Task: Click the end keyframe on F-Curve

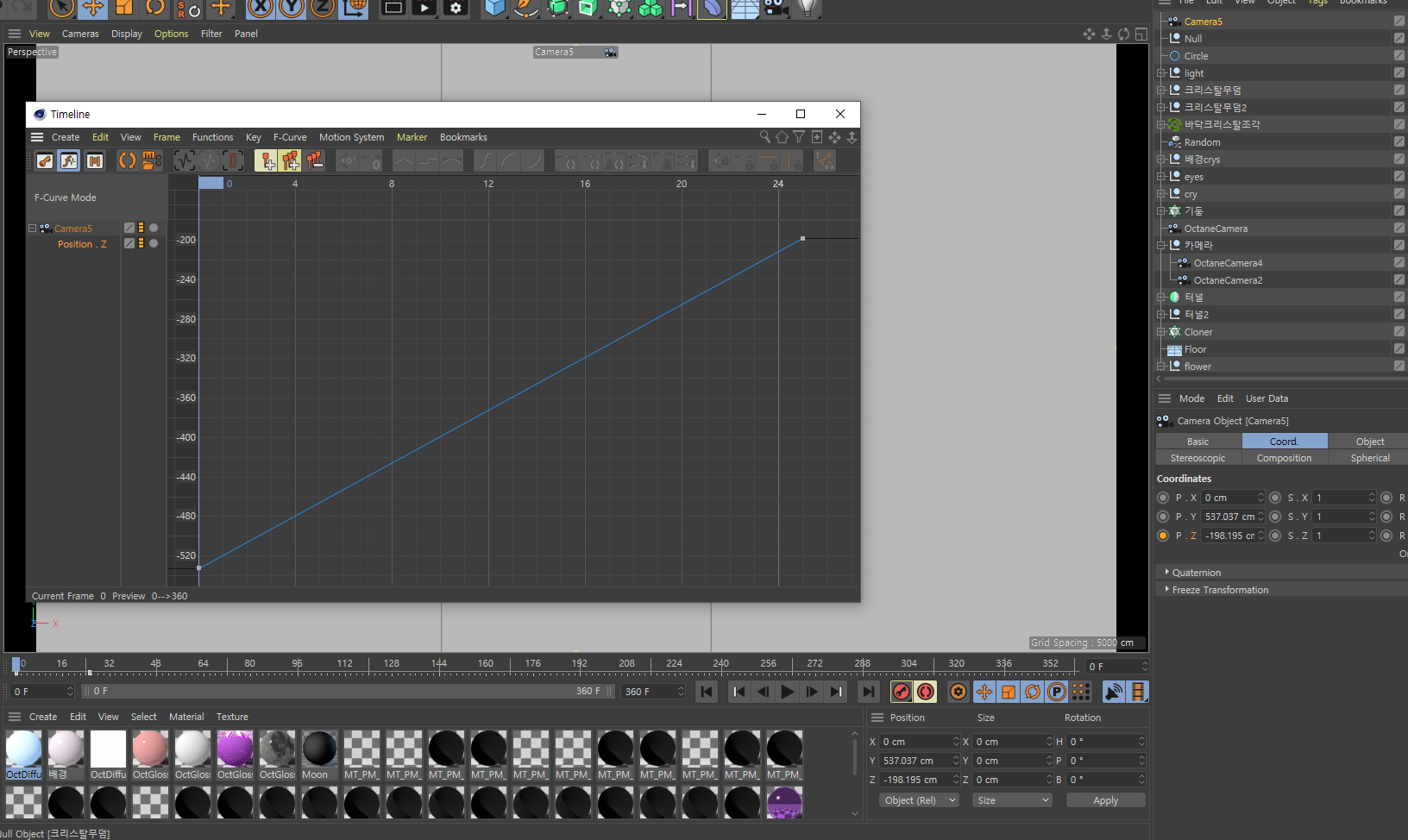Action: pos(802,238)
